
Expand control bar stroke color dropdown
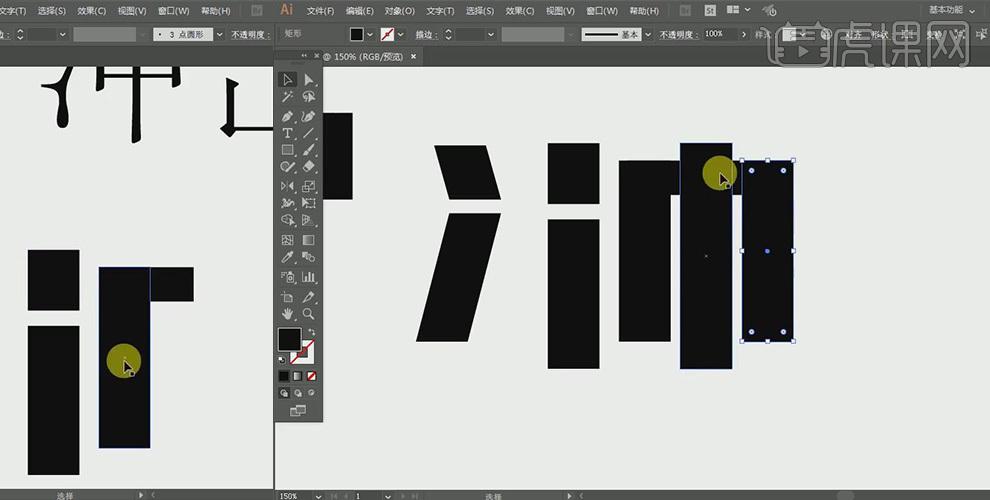(x=402, y=35)
